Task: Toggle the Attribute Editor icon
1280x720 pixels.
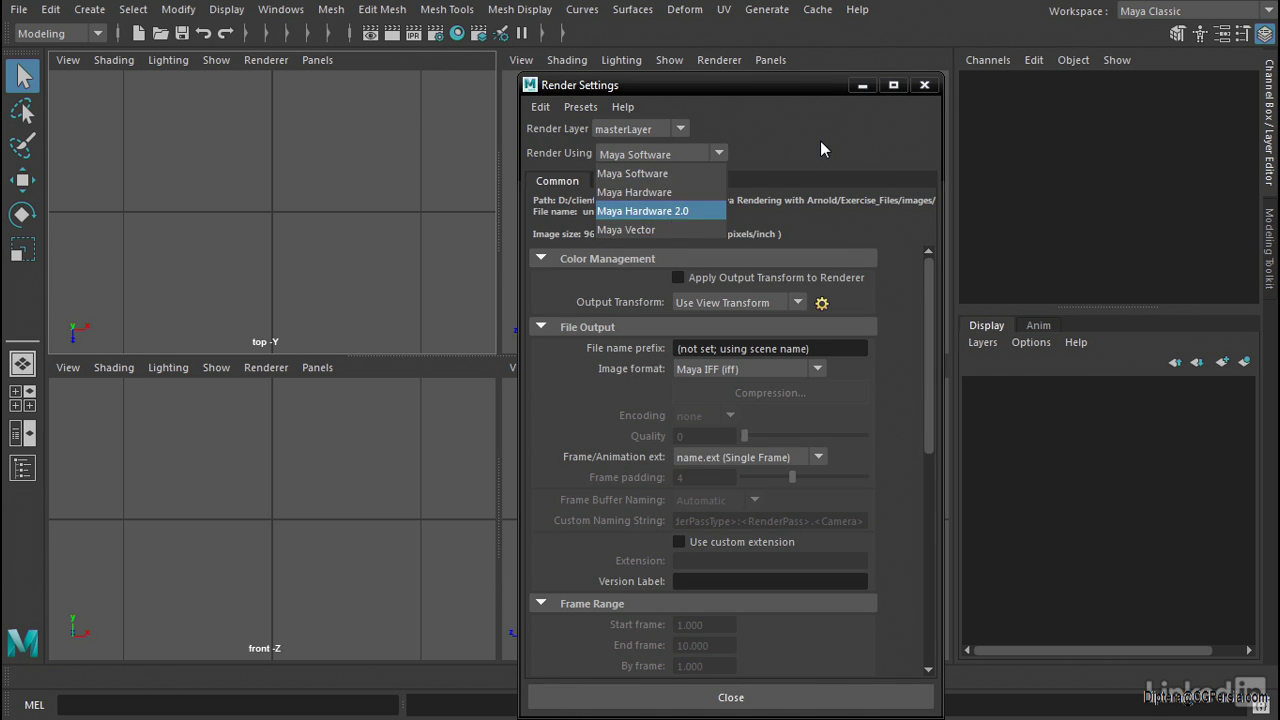Action: point(1222,33)
